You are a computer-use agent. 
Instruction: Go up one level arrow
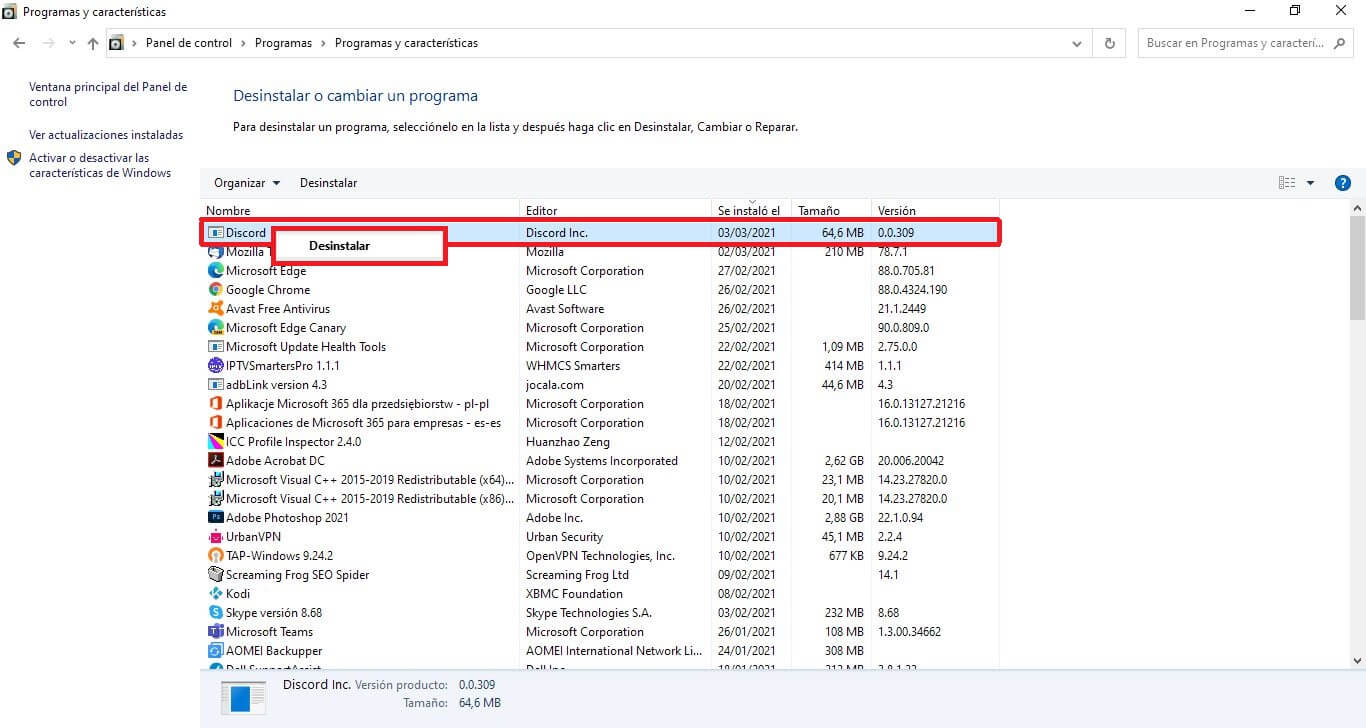pyautogui.click(x=93, y=43)
